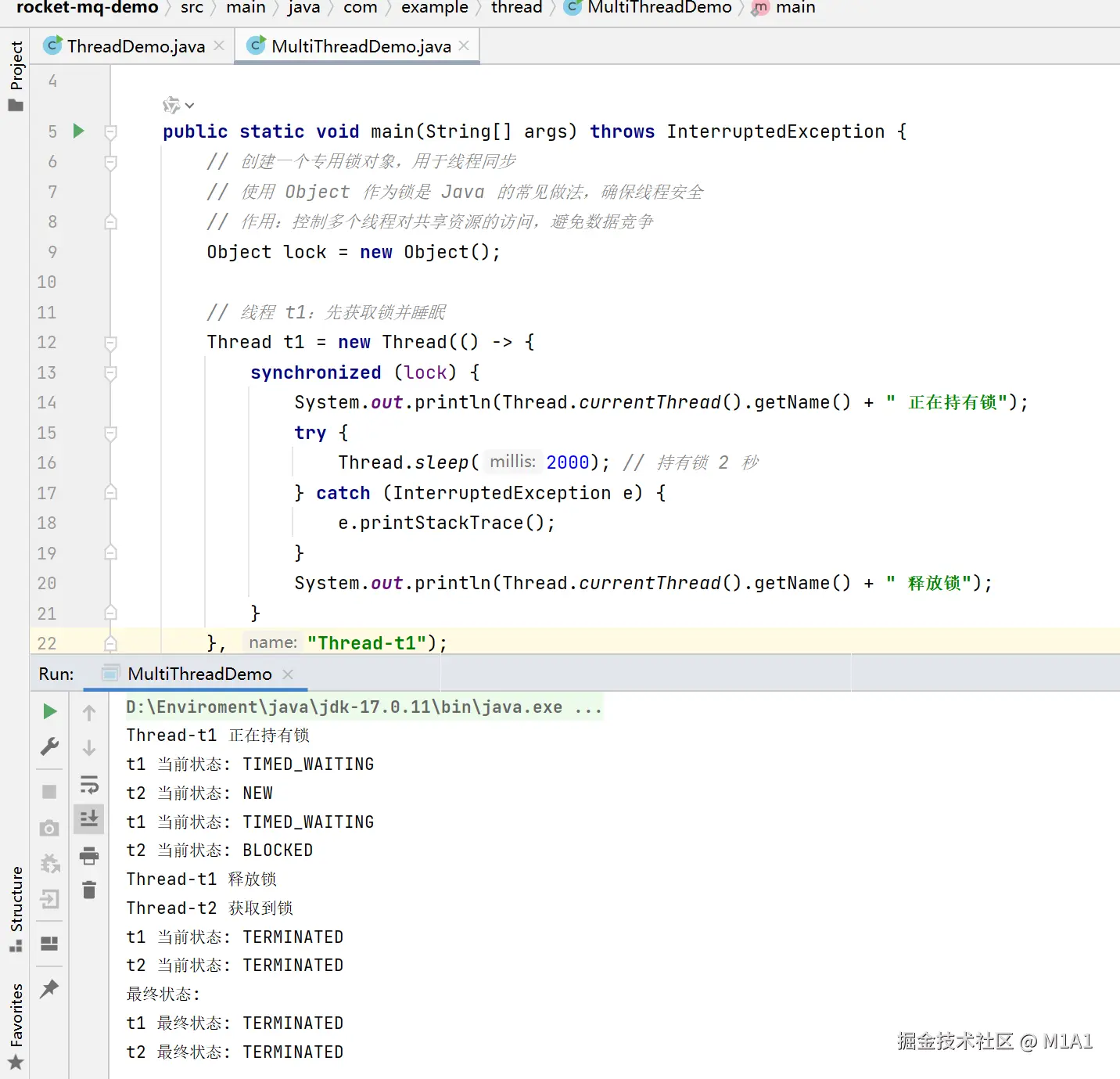Toggle scroll to end of console

point(89,819)
